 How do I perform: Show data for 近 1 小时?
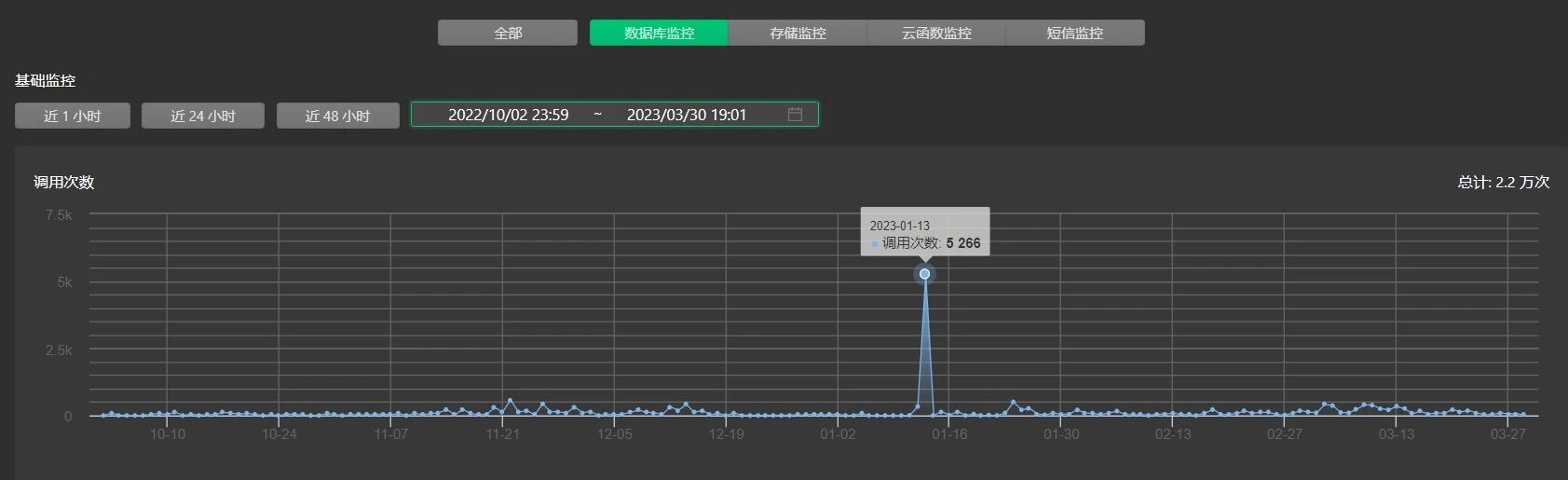[73, 116]
